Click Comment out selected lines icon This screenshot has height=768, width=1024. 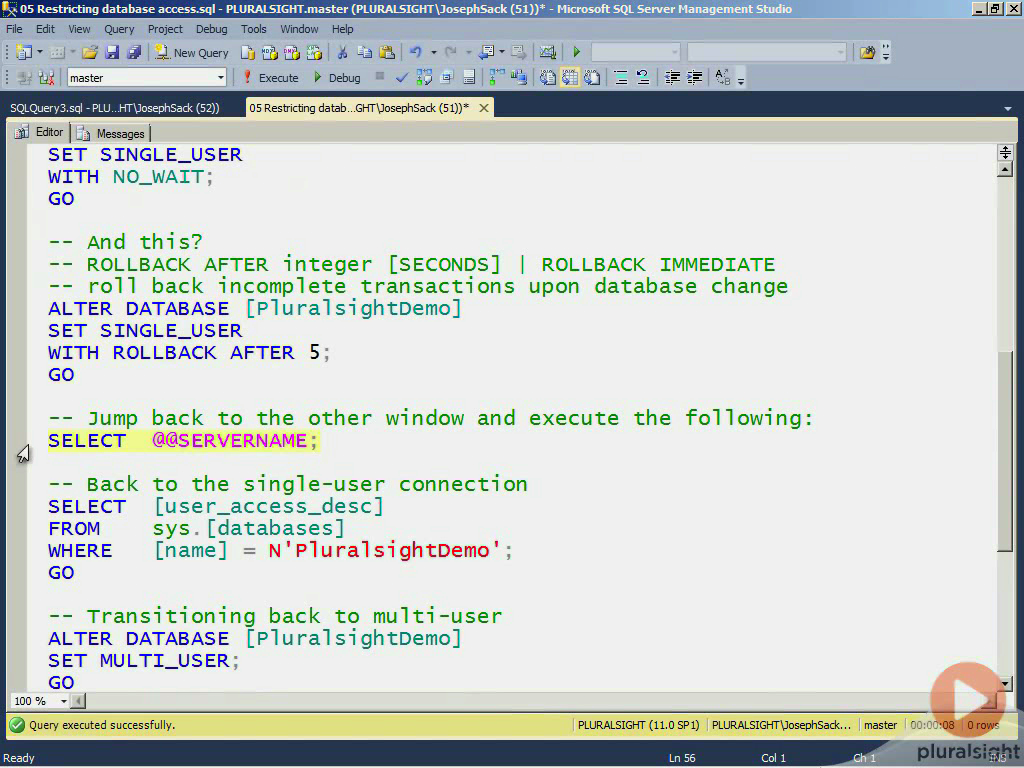[621, 78]
